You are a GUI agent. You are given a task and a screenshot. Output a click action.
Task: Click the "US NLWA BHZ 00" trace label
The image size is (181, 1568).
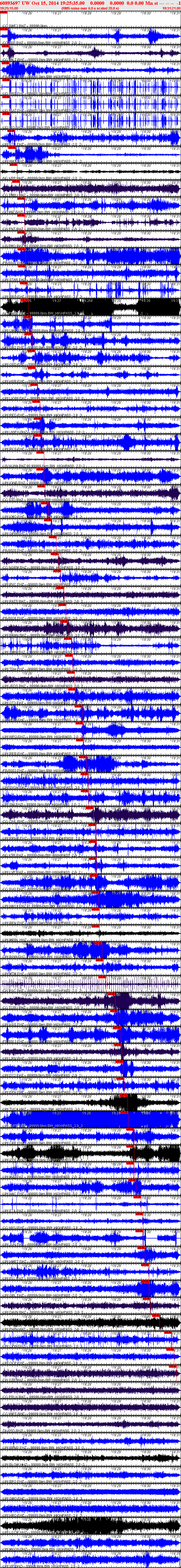coord(17,466)
